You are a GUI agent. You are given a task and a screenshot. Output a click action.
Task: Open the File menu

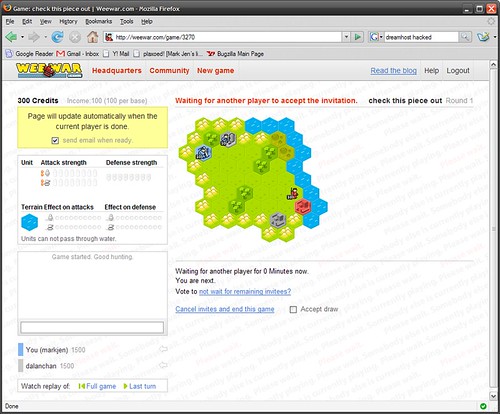[10, 21]
